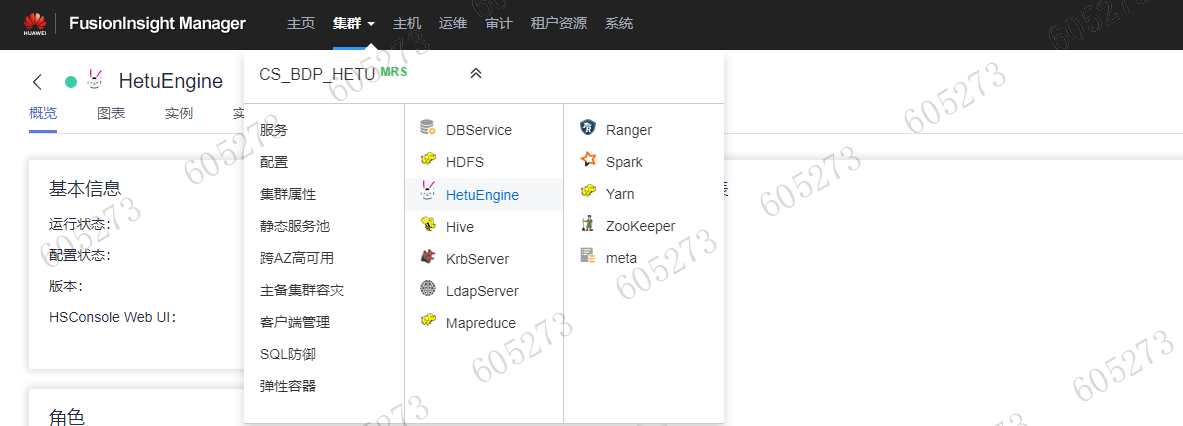
Task: Click the ZooKeeper figure icon
Action: 588,224
